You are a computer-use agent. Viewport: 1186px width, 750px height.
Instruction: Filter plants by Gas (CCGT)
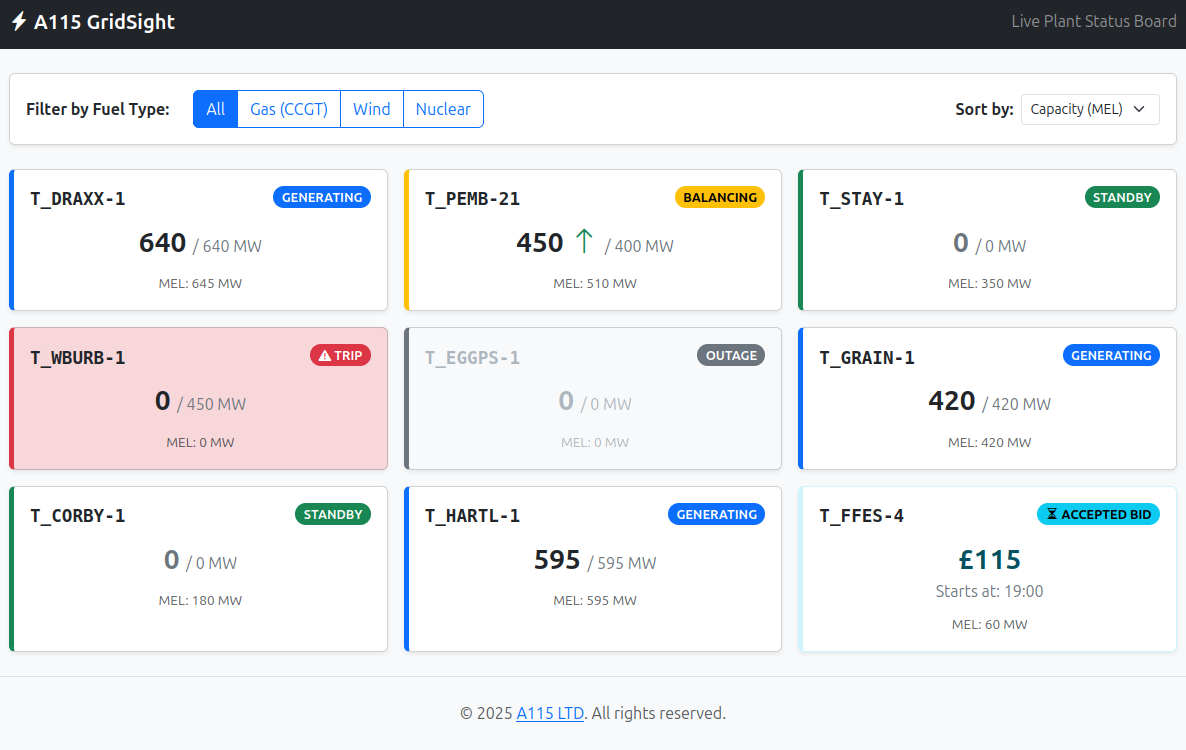pos(289,109)
